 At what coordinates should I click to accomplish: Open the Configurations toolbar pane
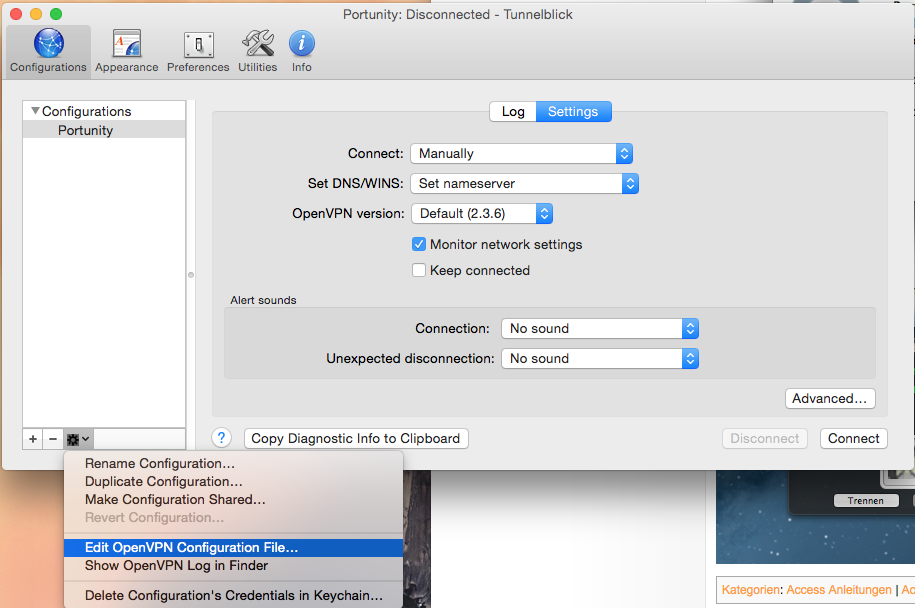[48, 51]
